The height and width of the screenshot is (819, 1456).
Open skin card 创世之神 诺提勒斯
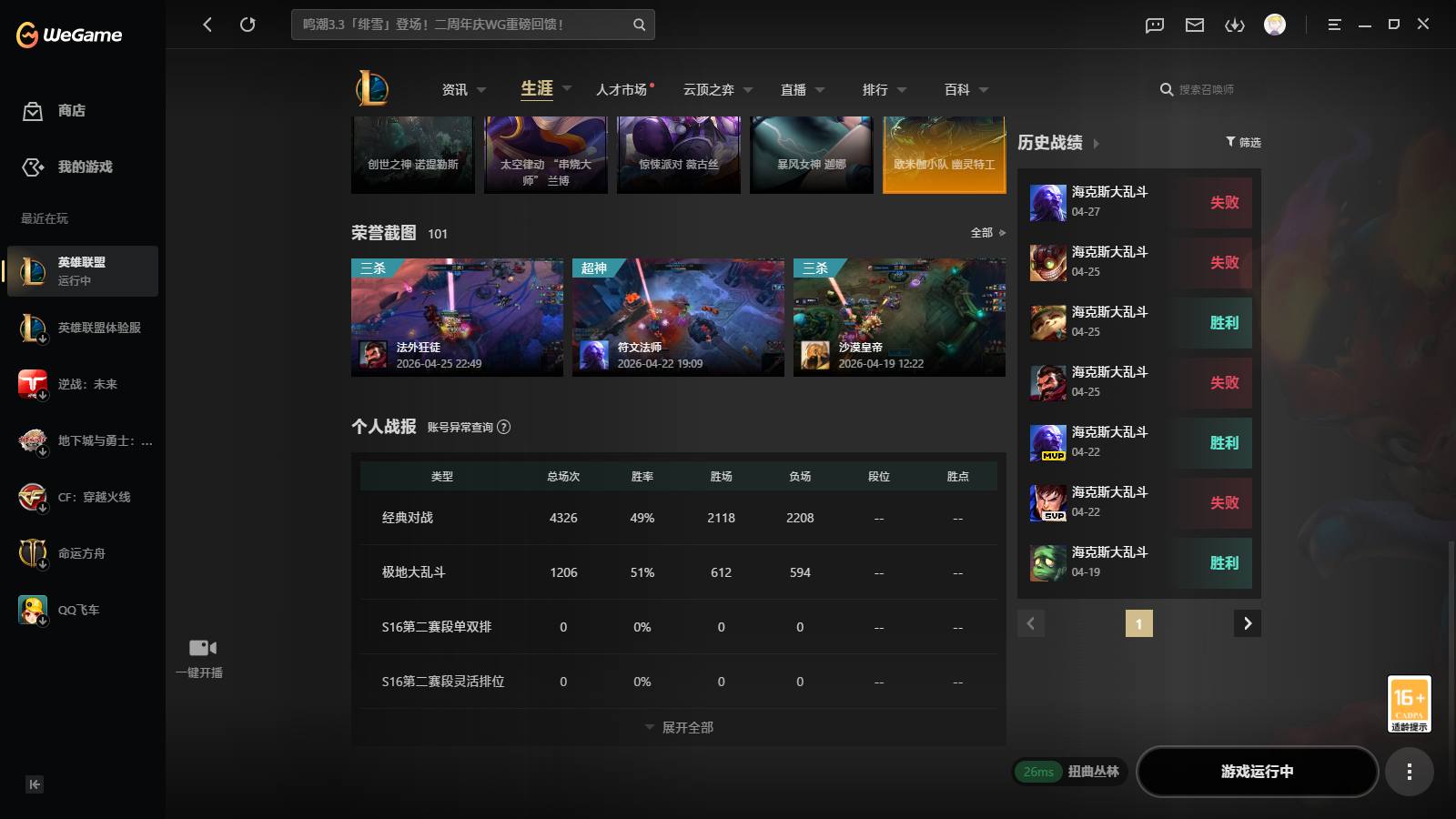[413, 155]
